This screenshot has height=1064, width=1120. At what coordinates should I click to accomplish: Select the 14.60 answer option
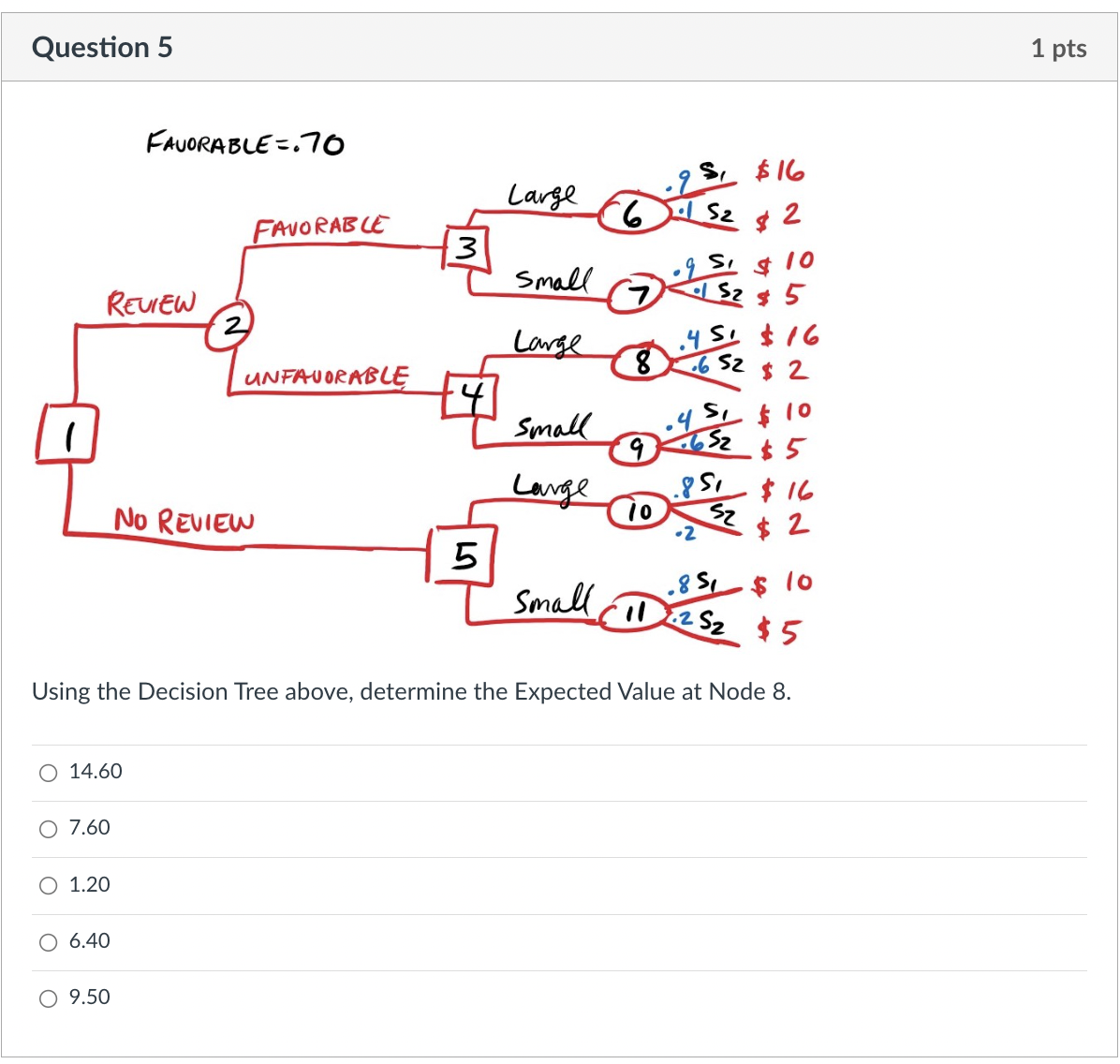[x=48, y=772]
